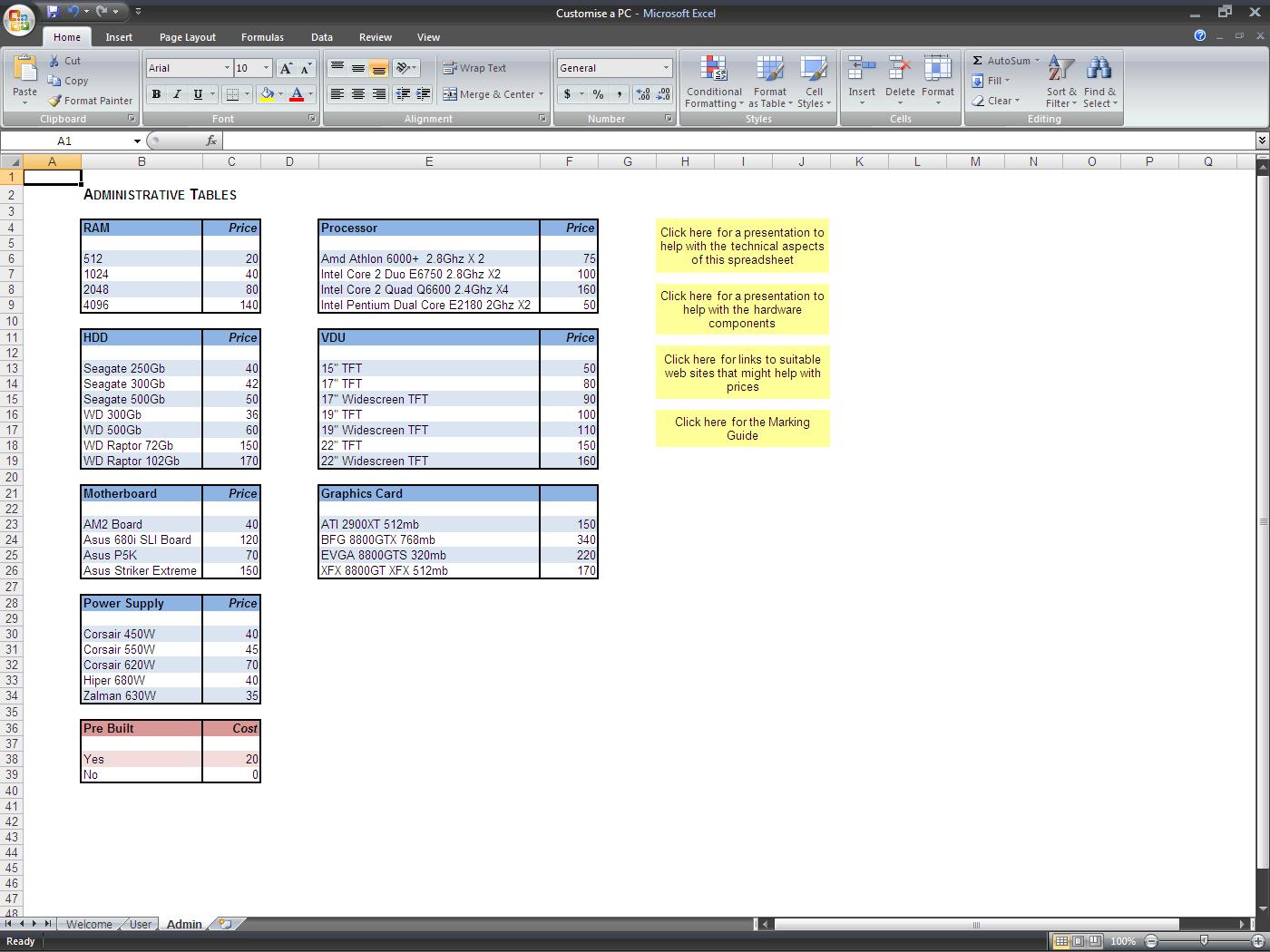Click the AutoSum sigma icon
The width and height of the screenshot is (1270, 952).
977,61
